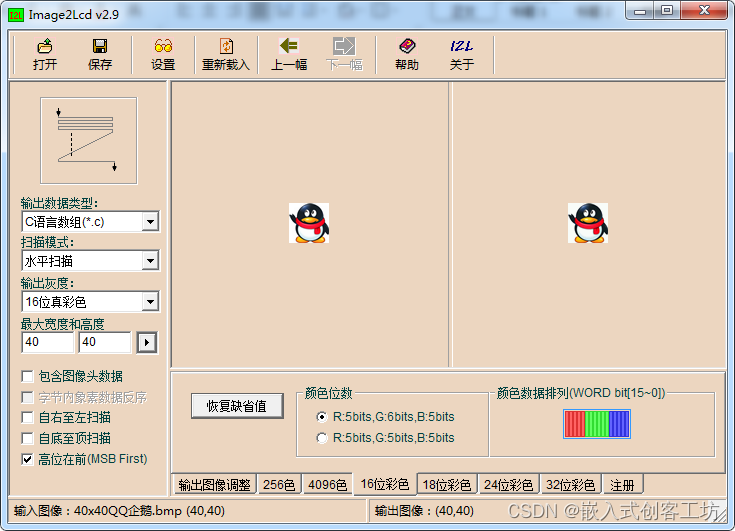Click the Image2Lcd title bar app icon

(x=15, y=15)
